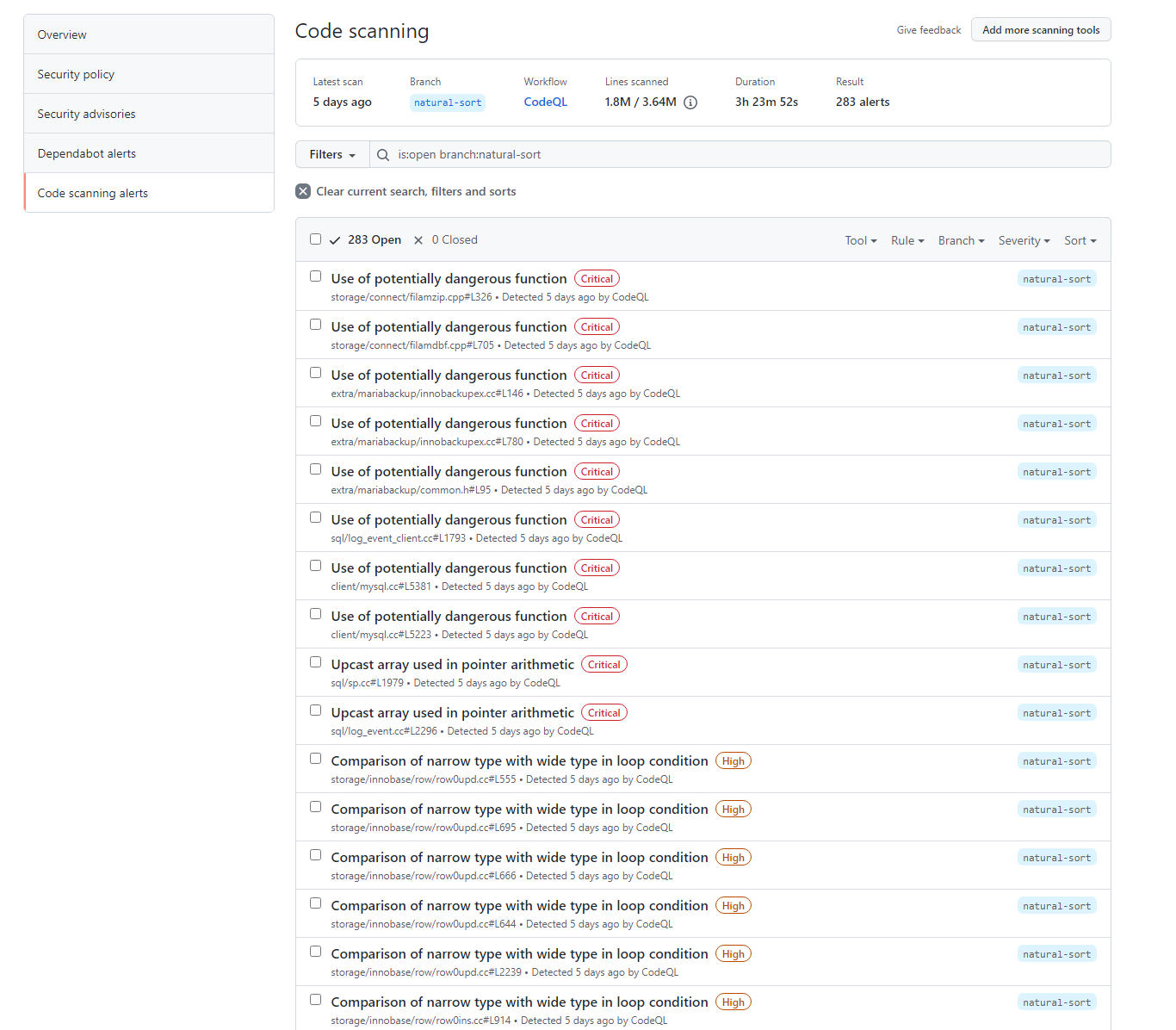Open the Tool filter dropdown
This screenshot has width=1176, height=1030.
[860, 241]
